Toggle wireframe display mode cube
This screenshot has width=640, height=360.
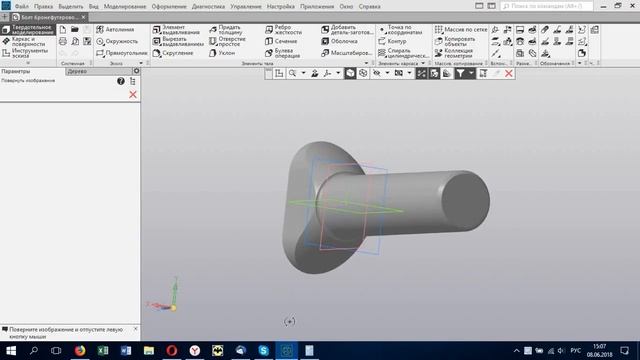tap(363, 73)
